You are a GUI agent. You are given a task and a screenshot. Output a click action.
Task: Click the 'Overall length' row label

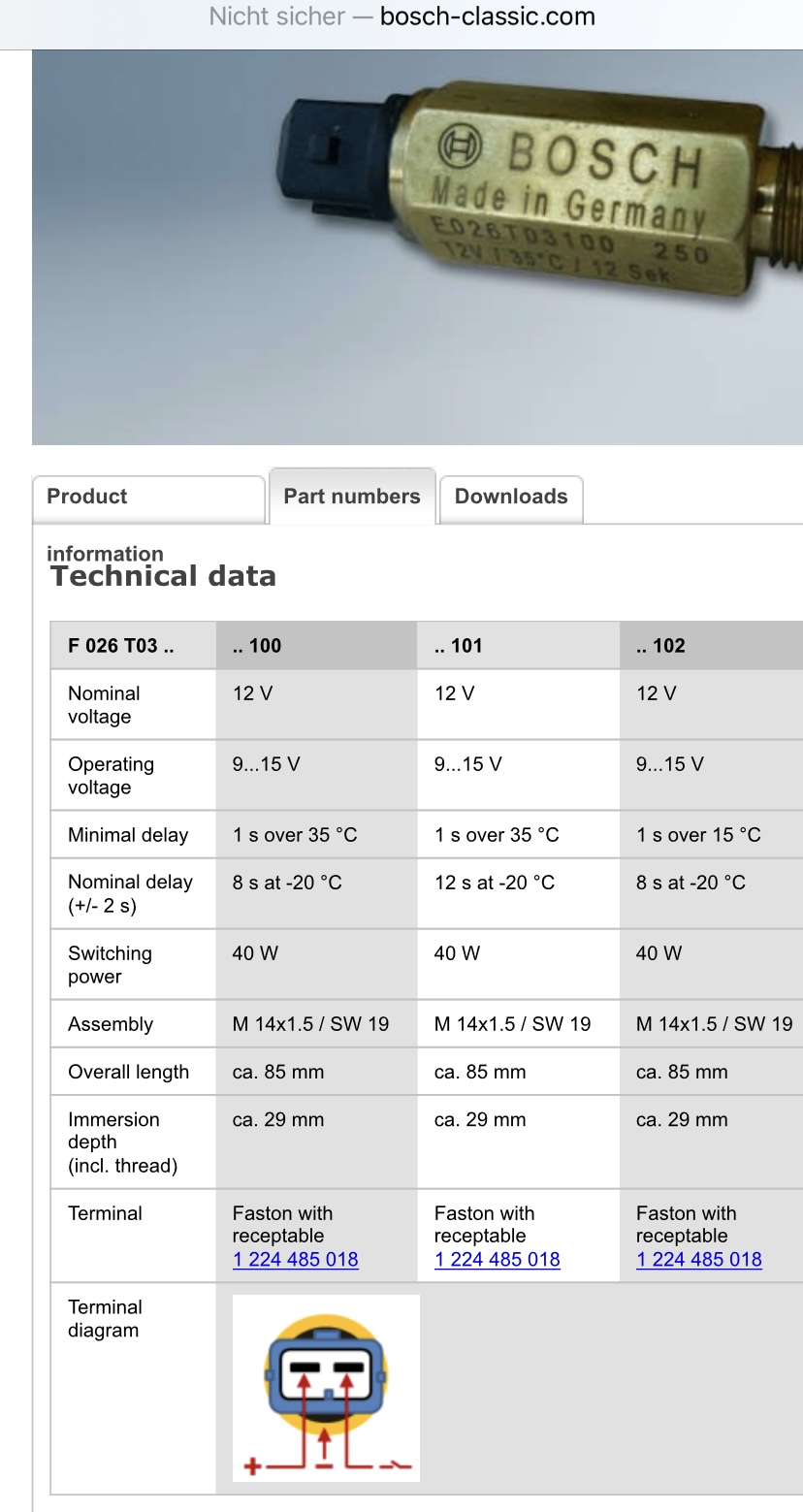coord(128,1072)
